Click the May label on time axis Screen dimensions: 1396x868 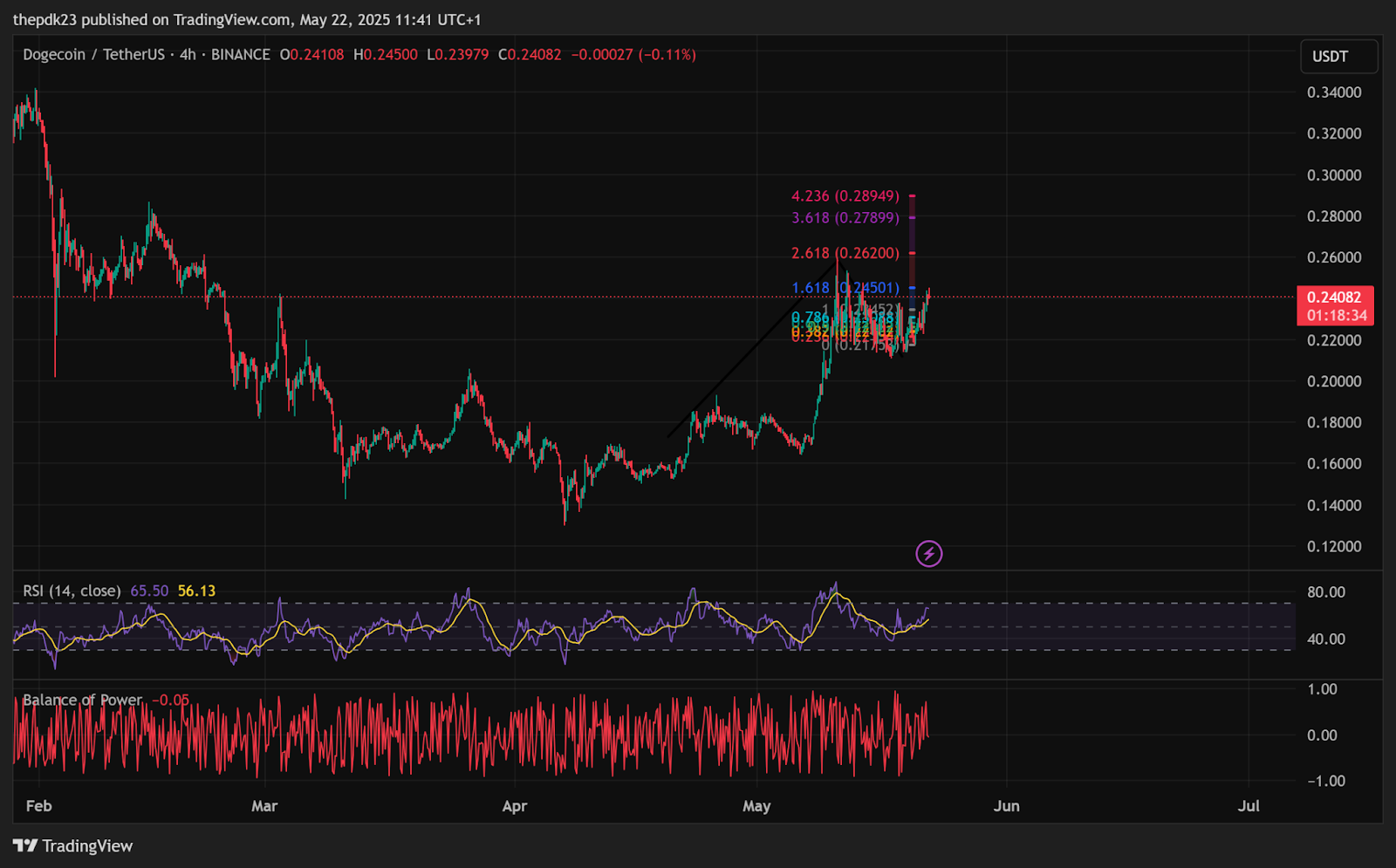(756, 805)
